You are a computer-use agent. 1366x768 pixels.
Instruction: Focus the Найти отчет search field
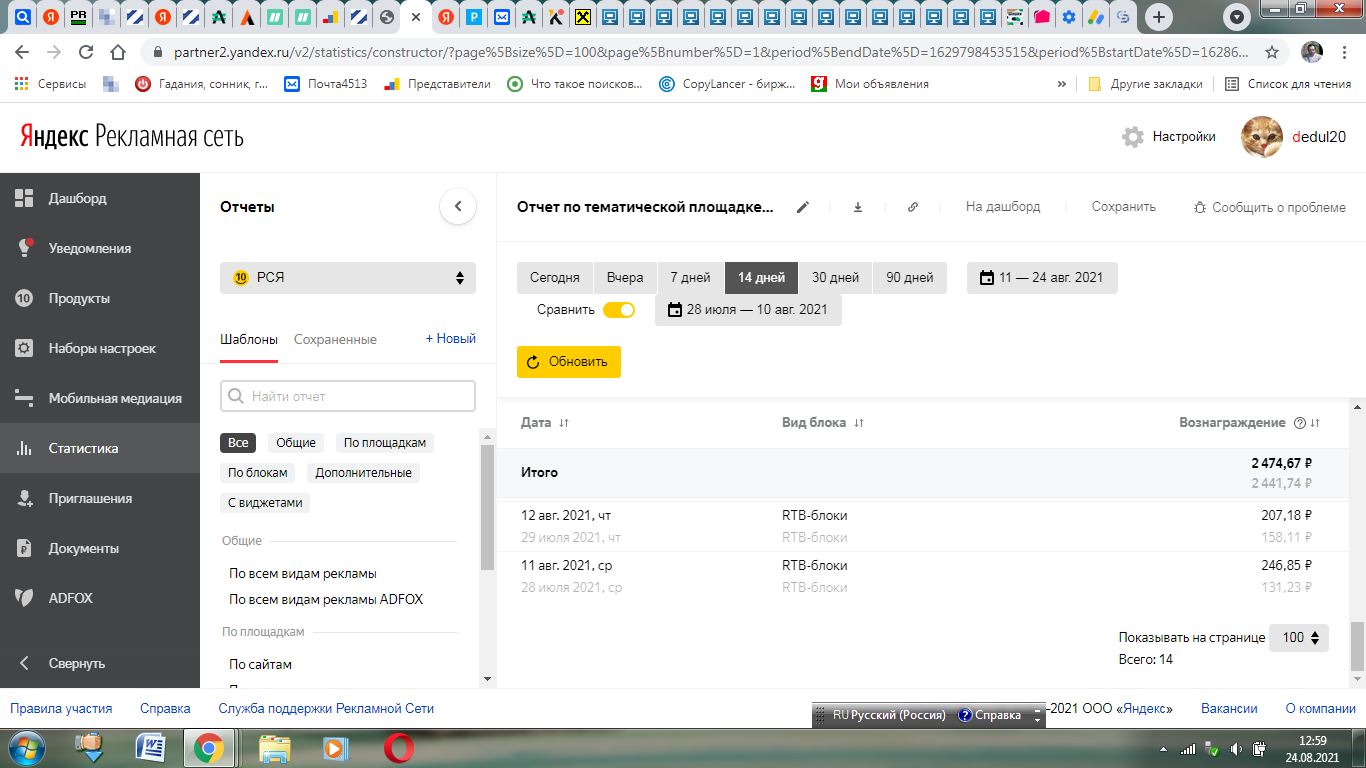348,396
